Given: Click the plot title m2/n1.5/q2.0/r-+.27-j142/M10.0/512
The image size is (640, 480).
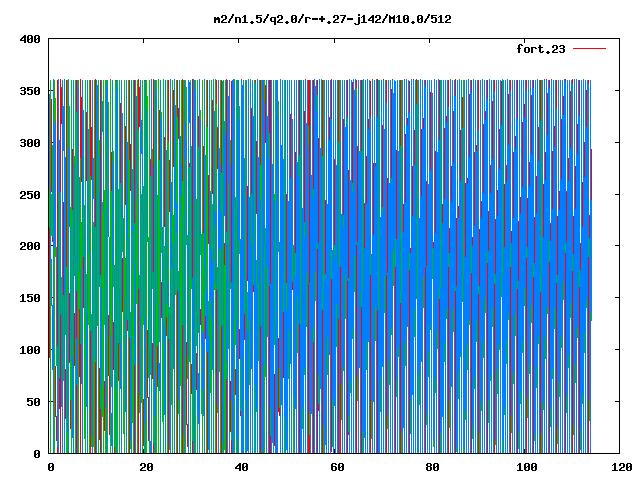Looking at the screenshot, I should [x=333, y=19].
